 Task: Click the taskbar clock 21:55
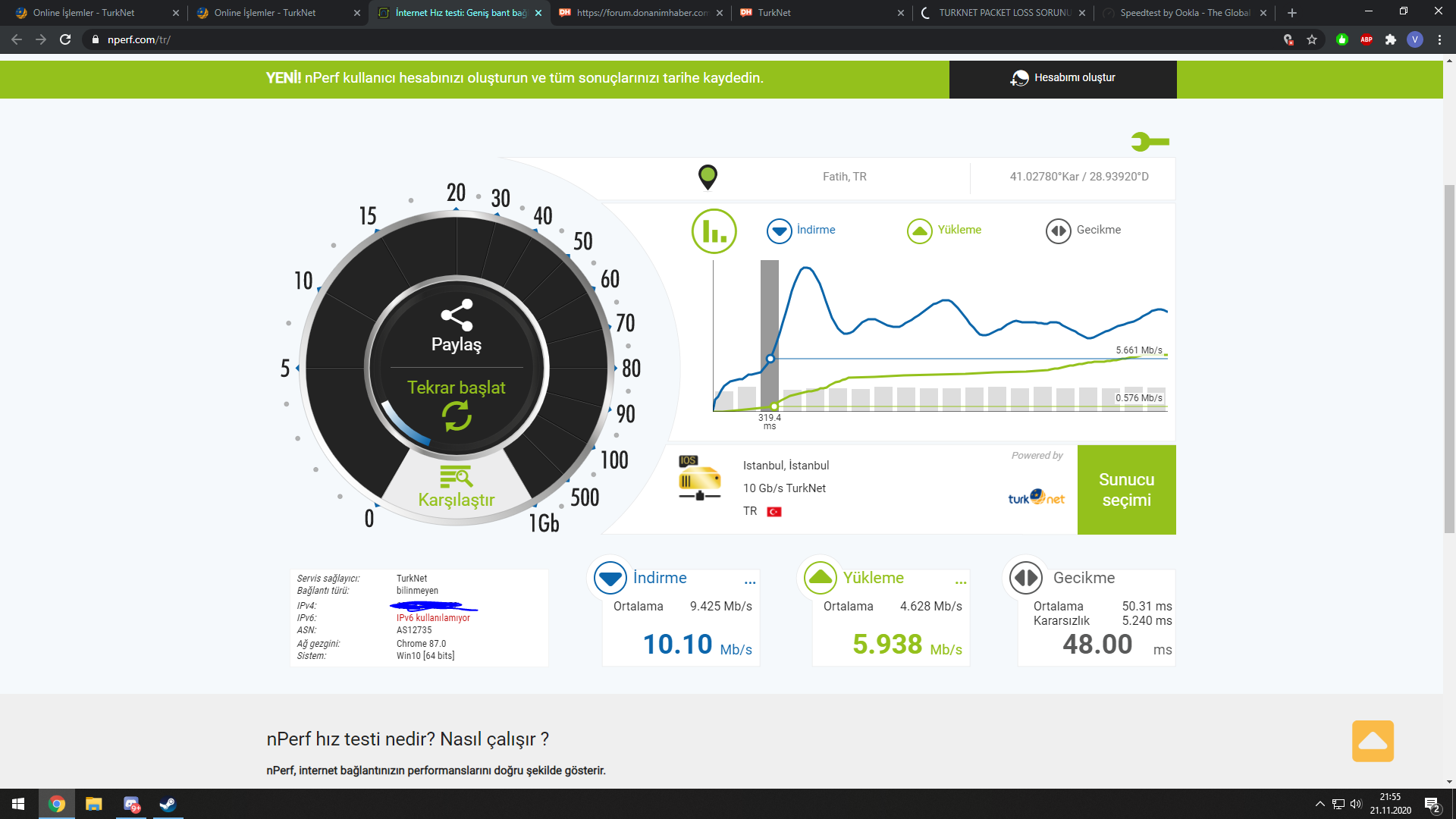pos(1390,798)
